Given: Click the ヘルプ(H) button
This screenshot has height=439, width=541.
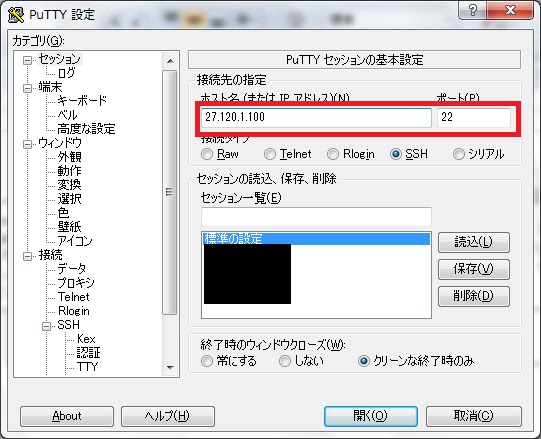Looking at the screenshot, I should point(168,416).
